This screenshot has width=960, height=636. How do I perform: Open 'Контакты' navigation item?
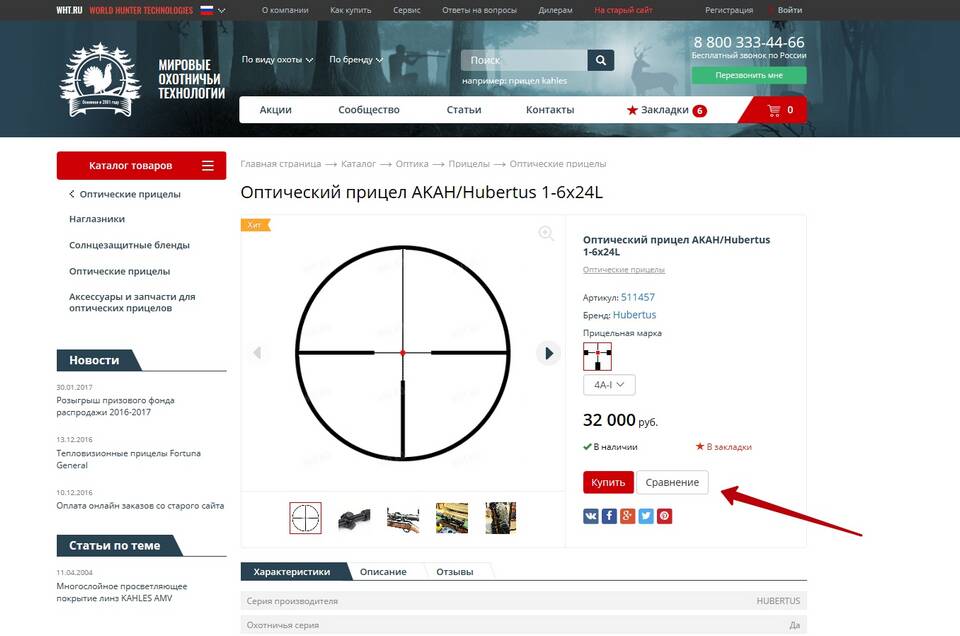click(550, 110)
